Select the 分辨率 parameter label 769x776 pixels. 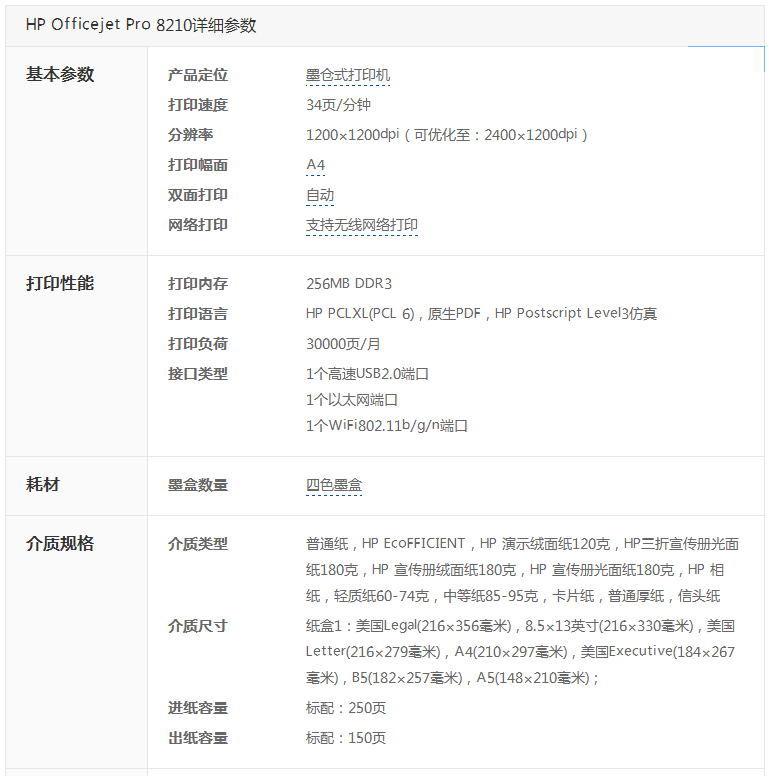[190, 135]
